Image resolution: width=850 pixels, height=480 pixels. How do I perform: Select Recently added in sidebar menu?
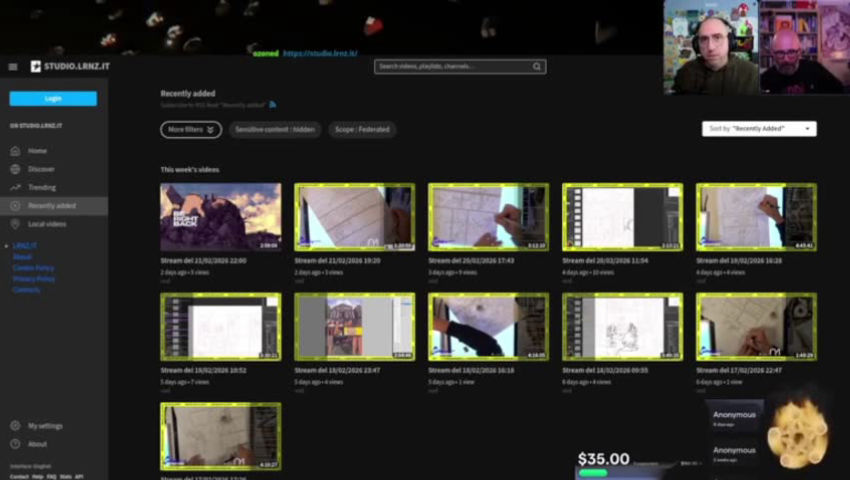(x=52, y=206)
